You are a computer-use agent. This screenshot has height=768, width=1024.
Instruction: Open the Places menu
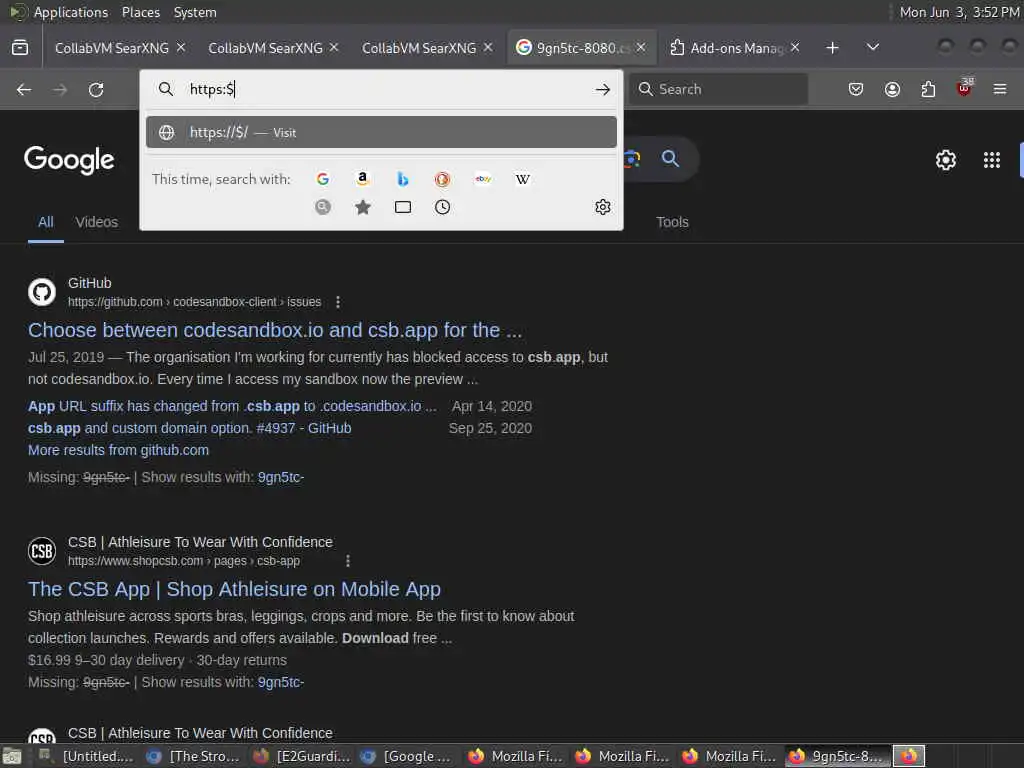pyautogui.click(x=140, y=12)
